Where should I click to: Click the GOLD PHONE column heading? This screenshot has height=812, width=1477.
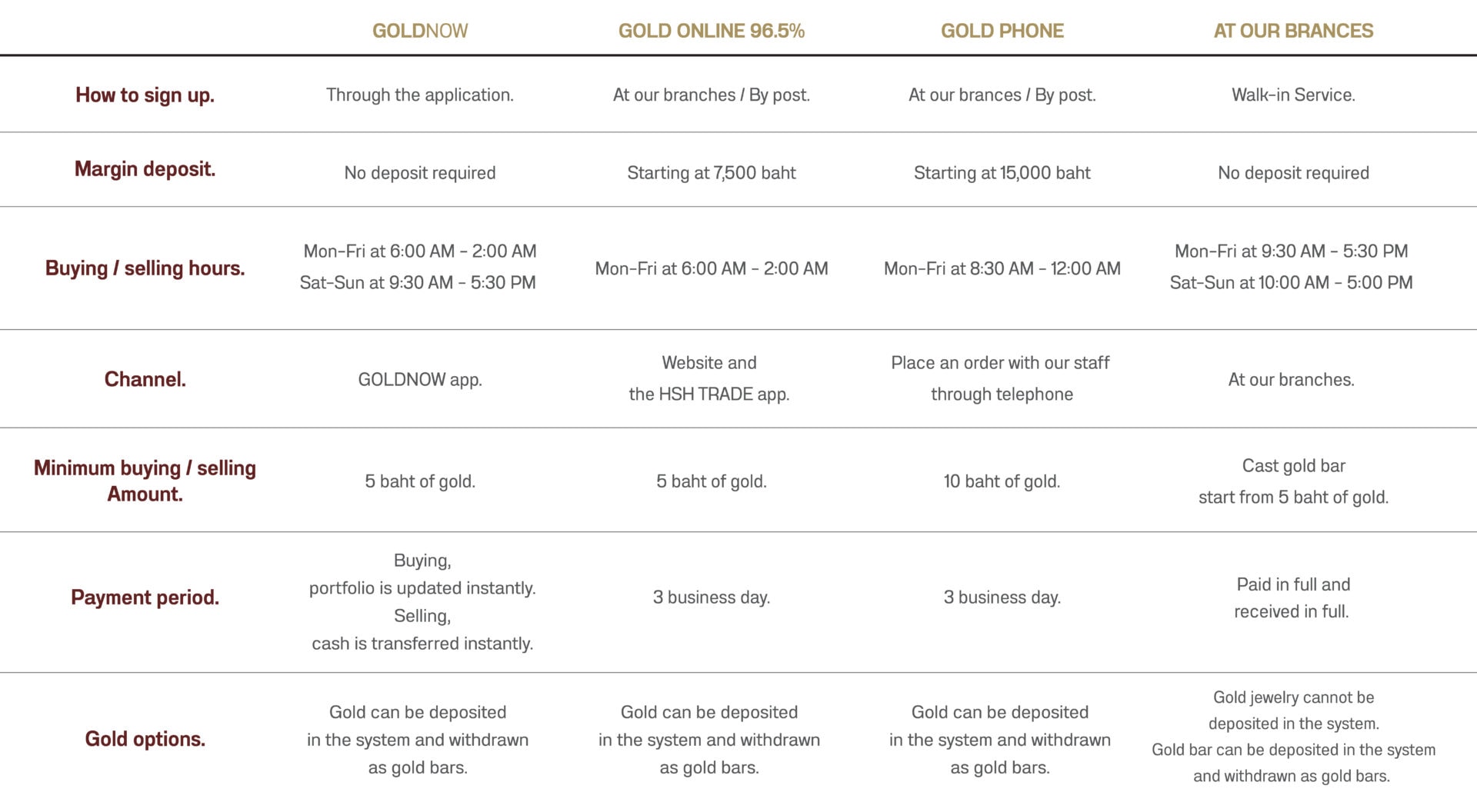click(1002, 31)
